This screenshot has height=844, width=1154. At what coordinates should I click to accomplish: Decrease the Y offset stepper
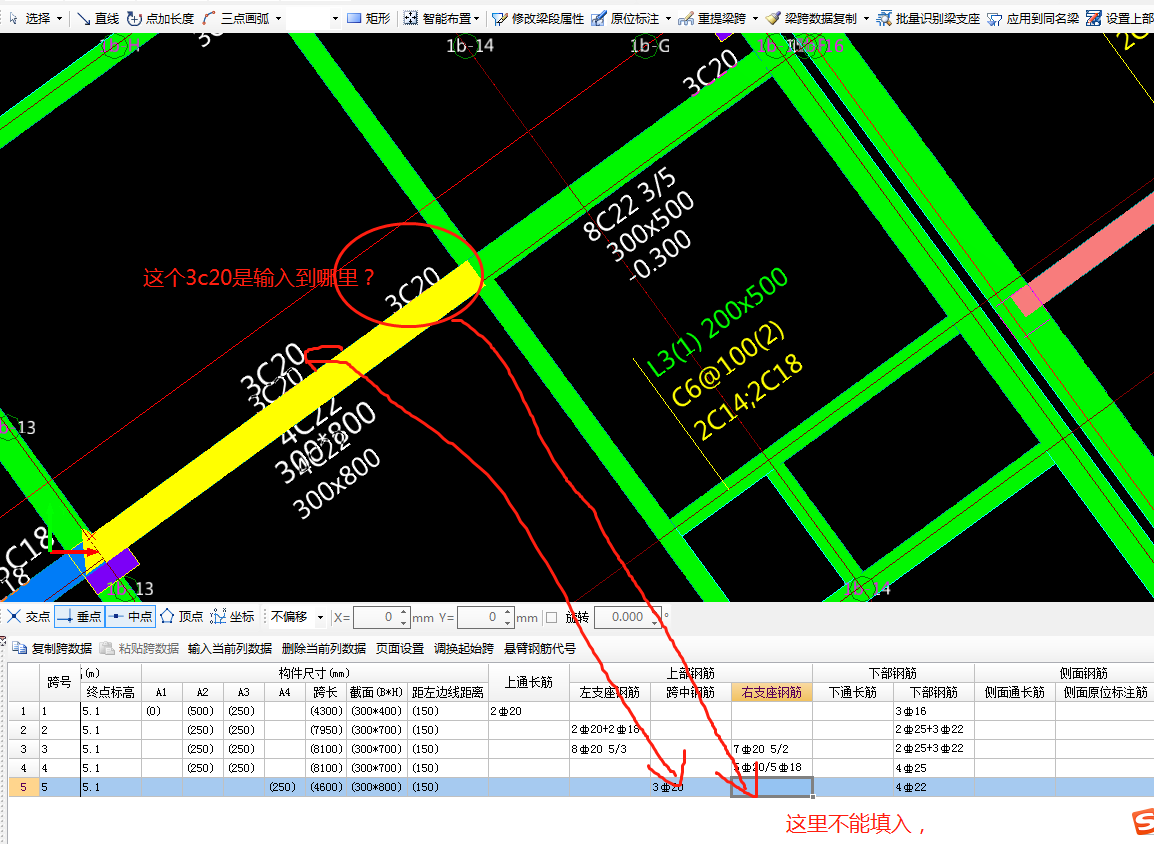[508, 623]
